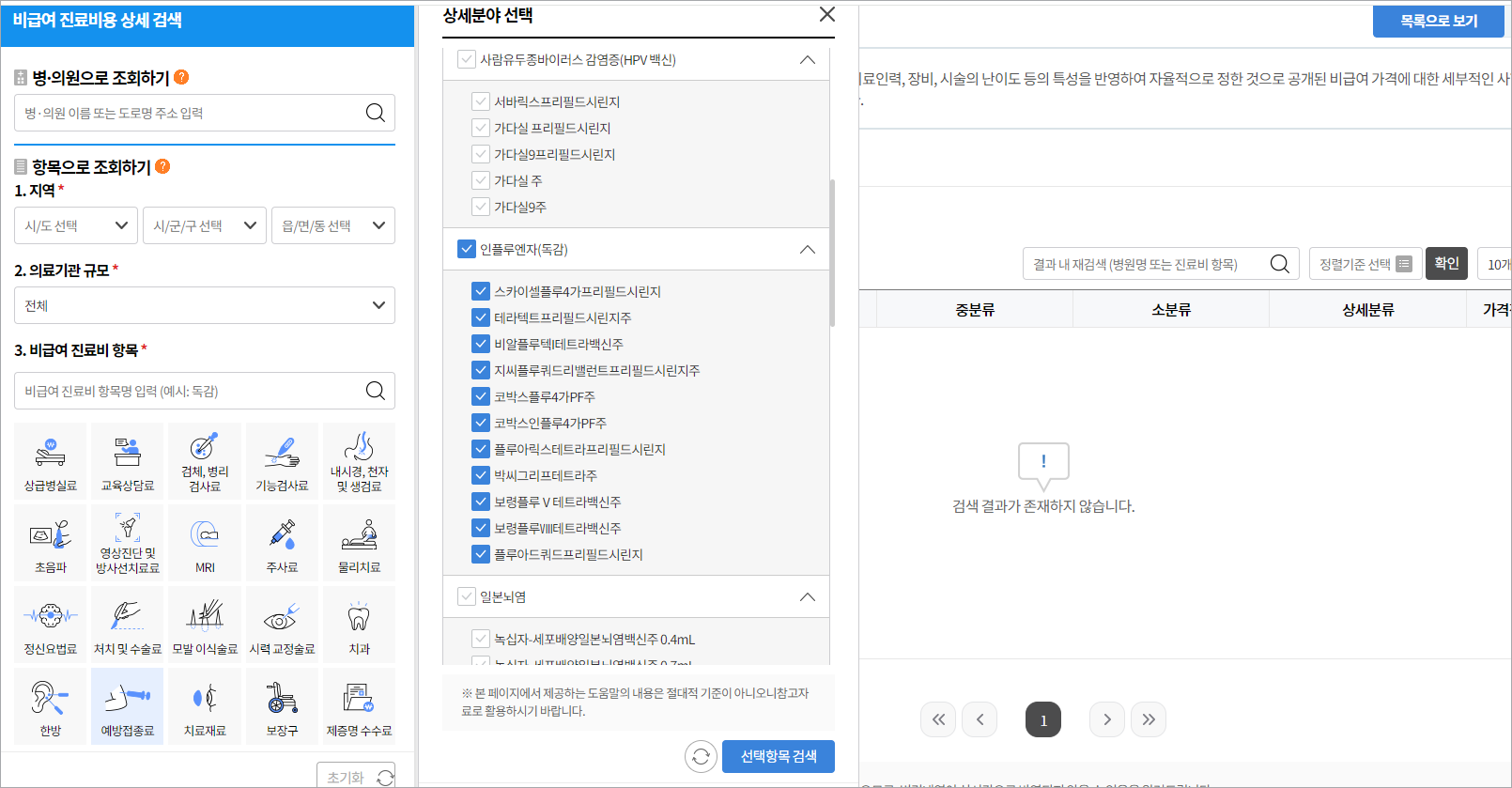
Task: Select the 예방접종료 category icon
Action: point(128,706)
